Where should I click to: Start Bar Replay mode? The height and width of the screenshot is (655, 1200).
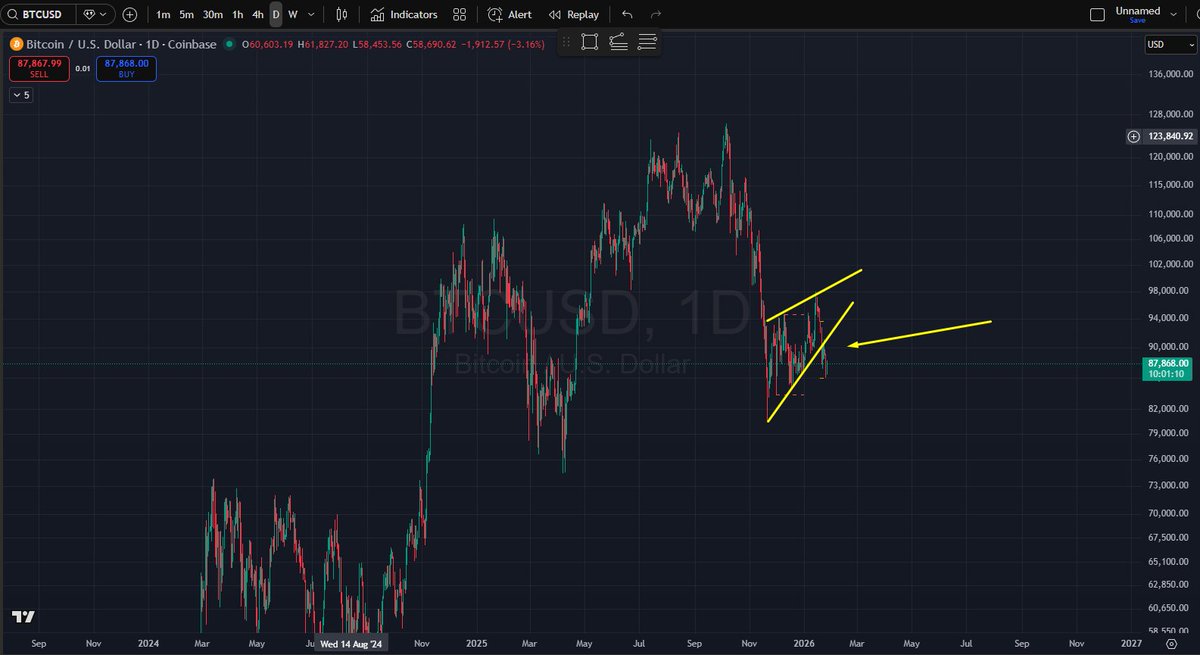(574, 15)
